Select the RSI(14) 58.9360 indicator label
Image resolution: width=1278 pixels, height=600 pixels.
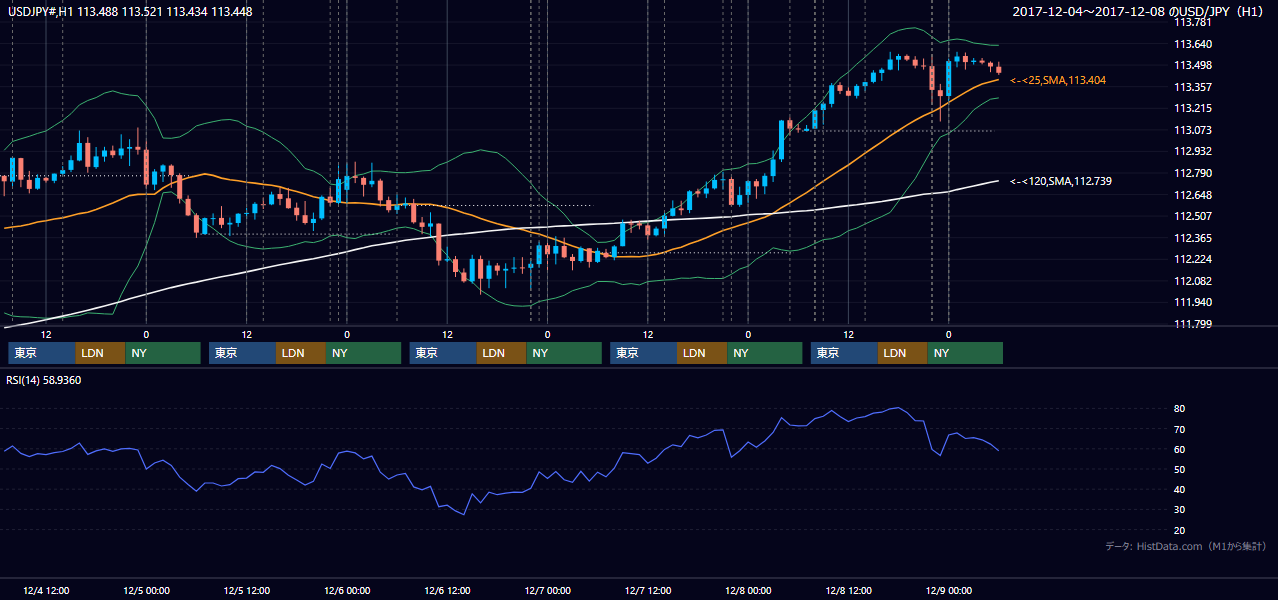click(44, 380)
